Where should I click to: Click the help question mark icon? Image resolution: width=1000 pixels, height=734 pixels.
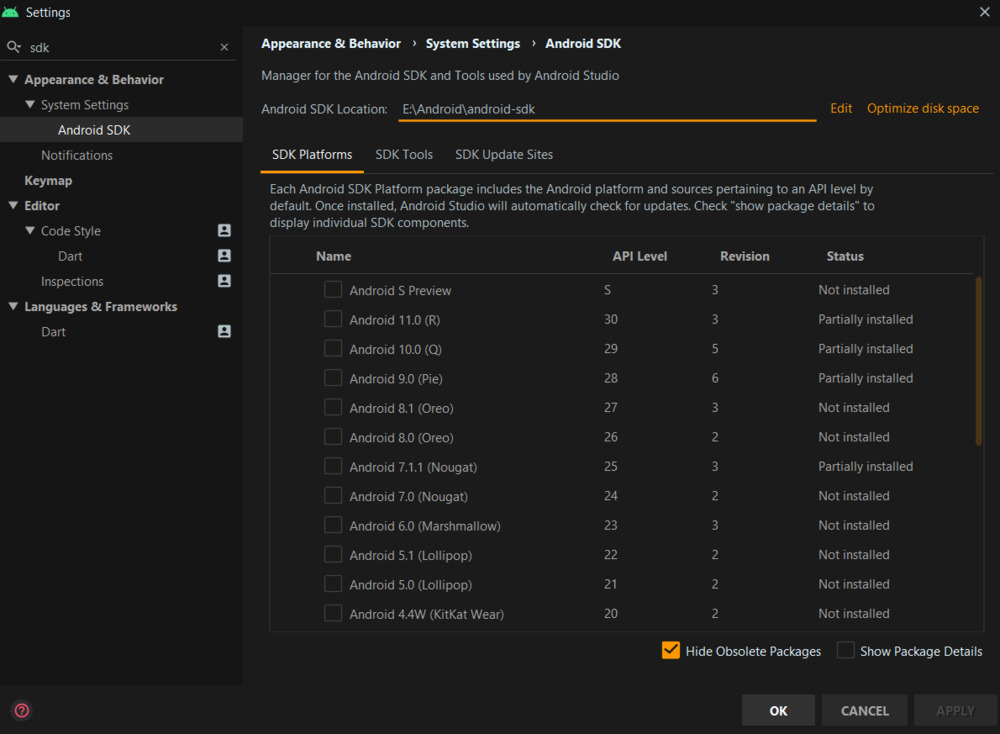click(x=22, y=711)
